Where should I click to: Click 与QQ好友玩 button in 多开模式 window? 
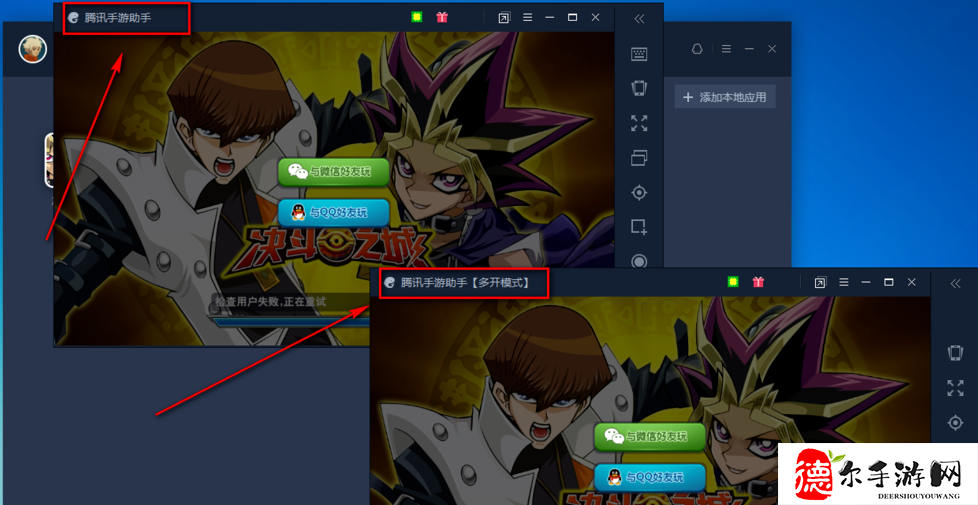[x=650, y=478]
